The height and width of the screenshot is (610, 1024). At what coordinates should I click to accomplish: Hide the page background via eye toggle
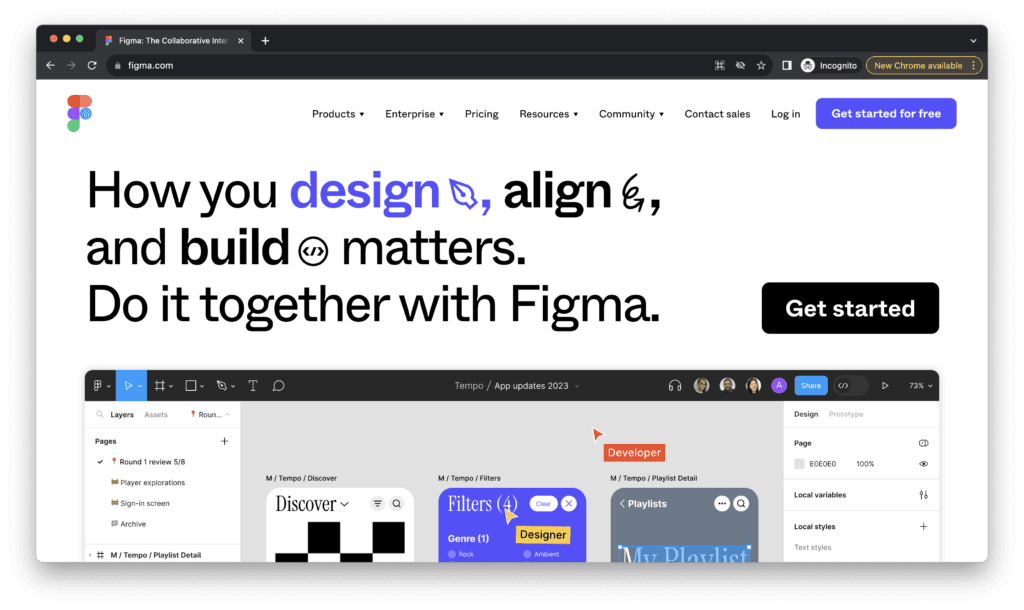click(923, 463)
